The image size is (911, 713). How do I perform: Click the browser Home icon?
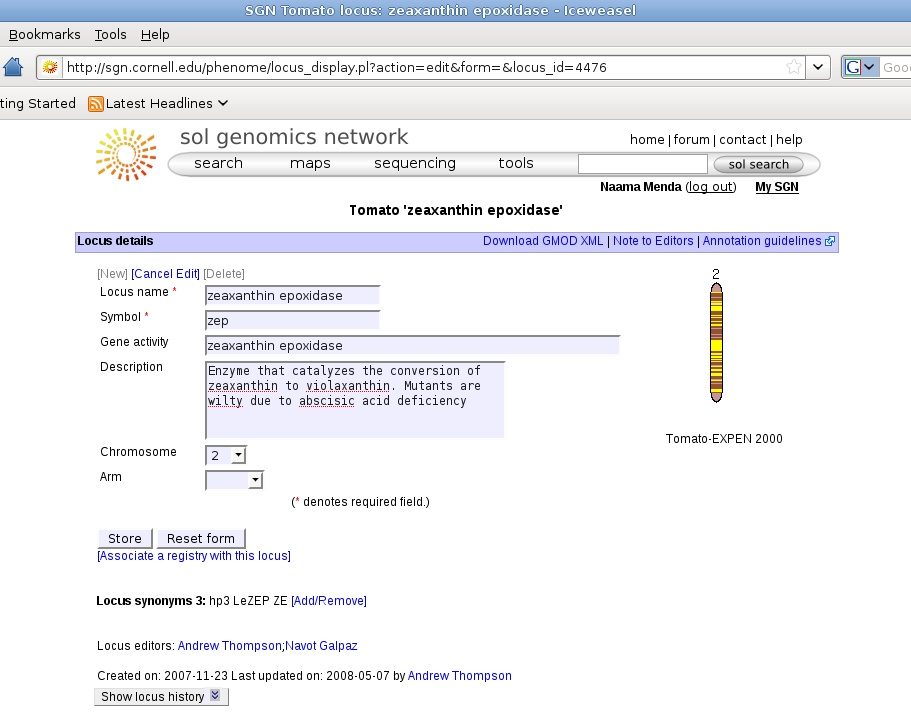pyautogui.click(x=13, y=67)
